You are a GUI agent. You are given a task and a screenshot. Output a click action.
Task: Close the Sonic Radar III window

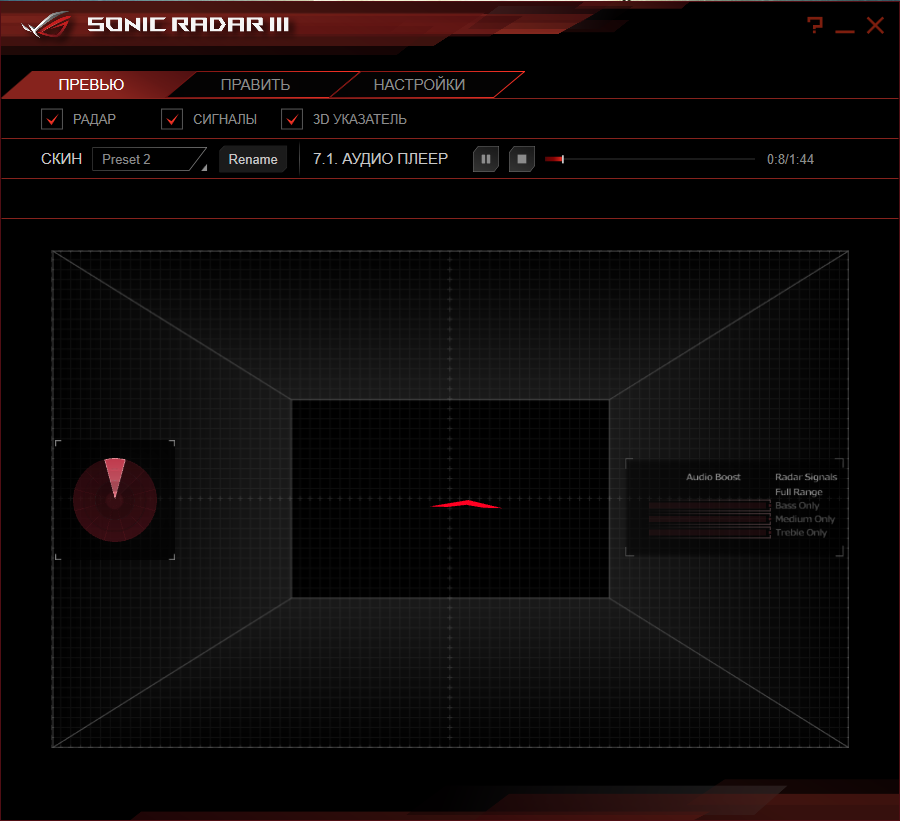coord(875,25)
